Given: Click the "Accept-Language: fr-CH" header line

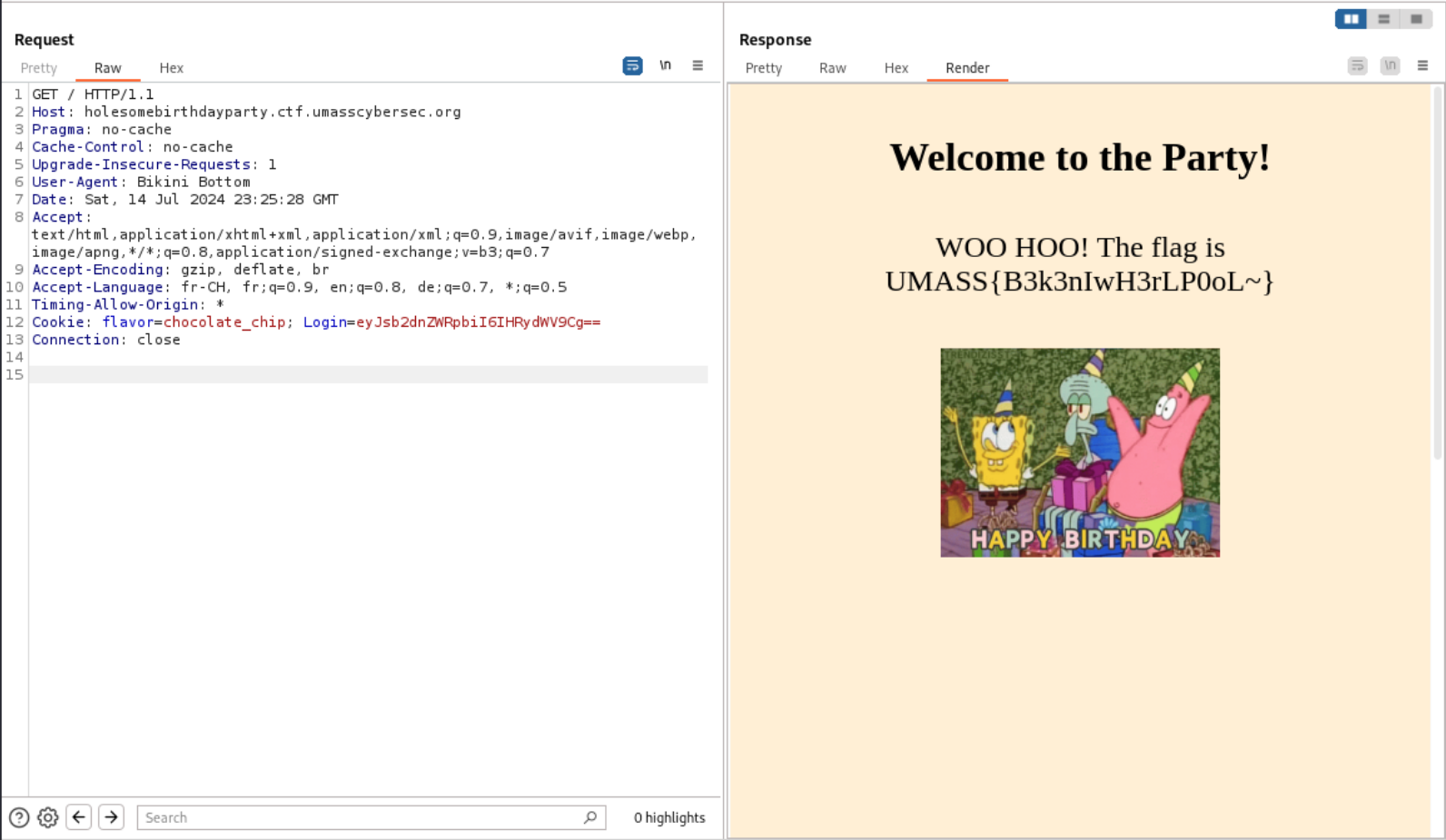Looking at the screenshot, I should coord(299,287).
